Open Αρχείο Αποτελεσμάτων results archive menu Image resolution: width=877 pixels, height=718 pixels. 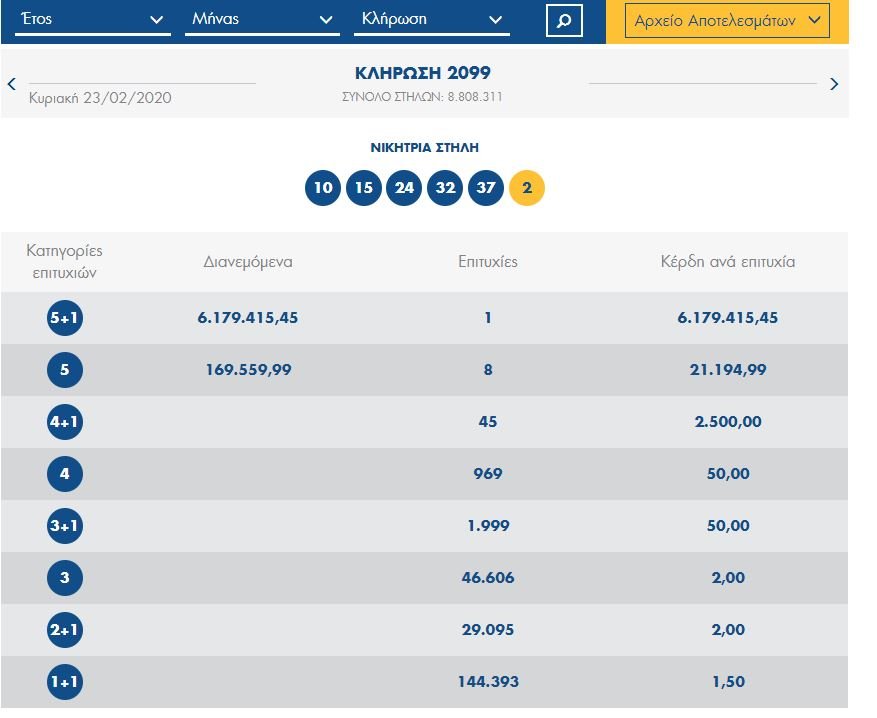[x=727, y=20]
